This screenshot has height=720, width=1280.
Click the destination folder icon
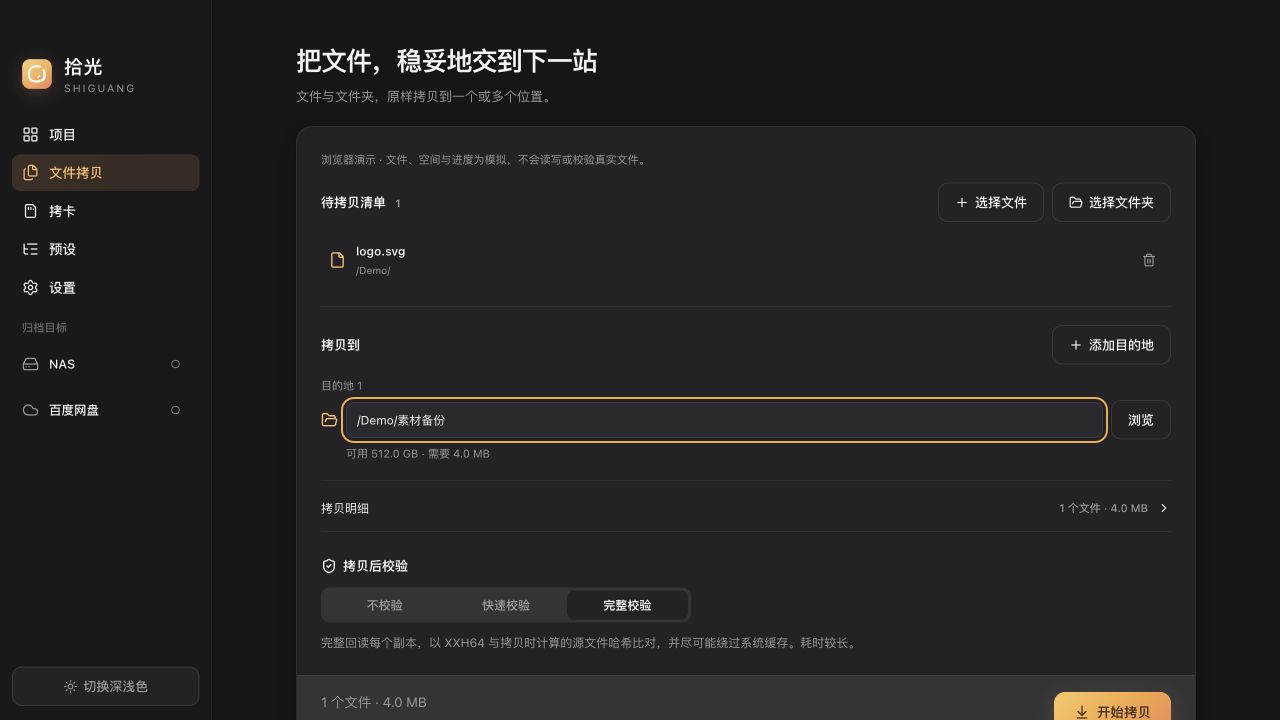click(x=329, y=420)
